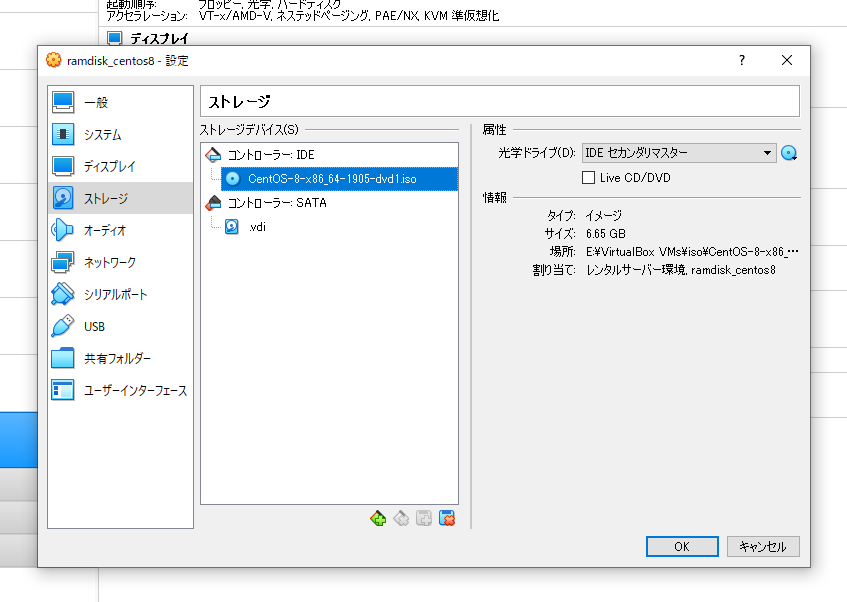Click the help question mark in title bar
The width and height of the screenshot is (847, 602).
742,60
